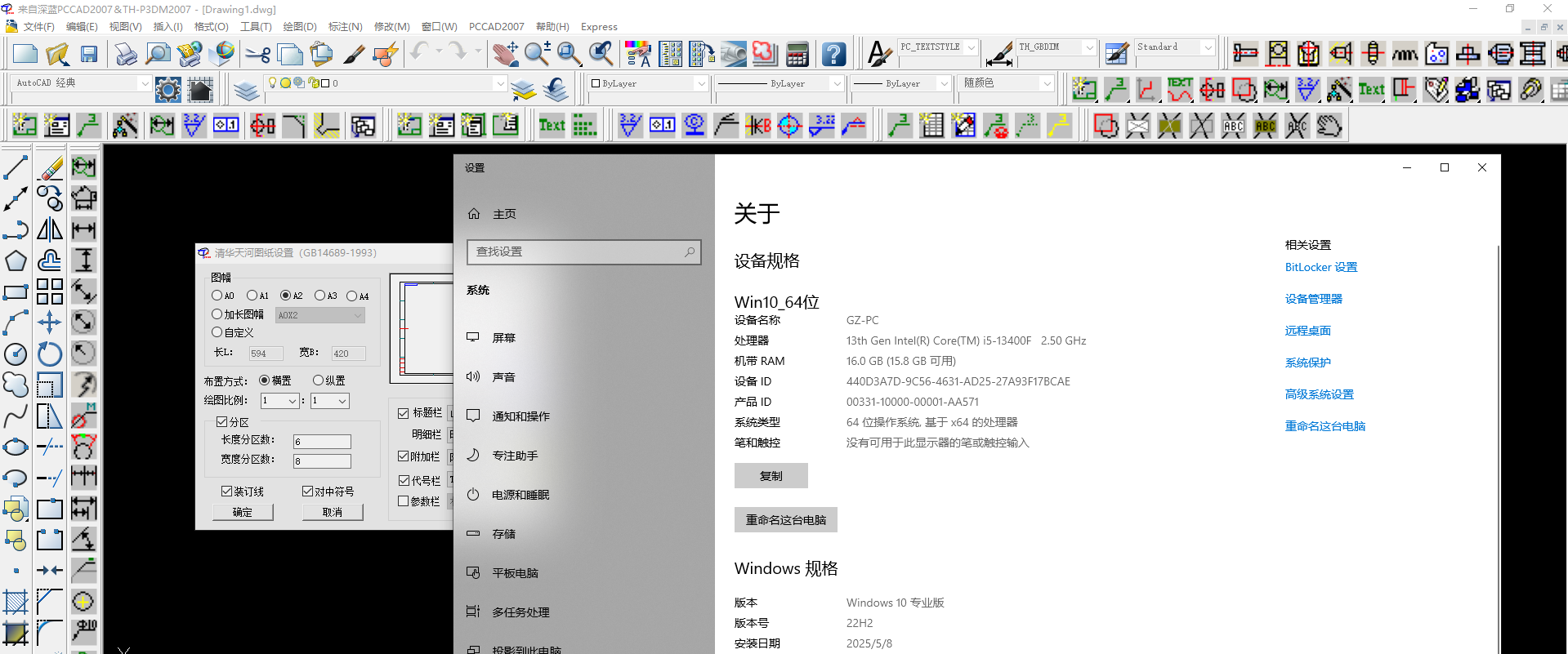Activate the Rotate modify tool

point(50,354)
